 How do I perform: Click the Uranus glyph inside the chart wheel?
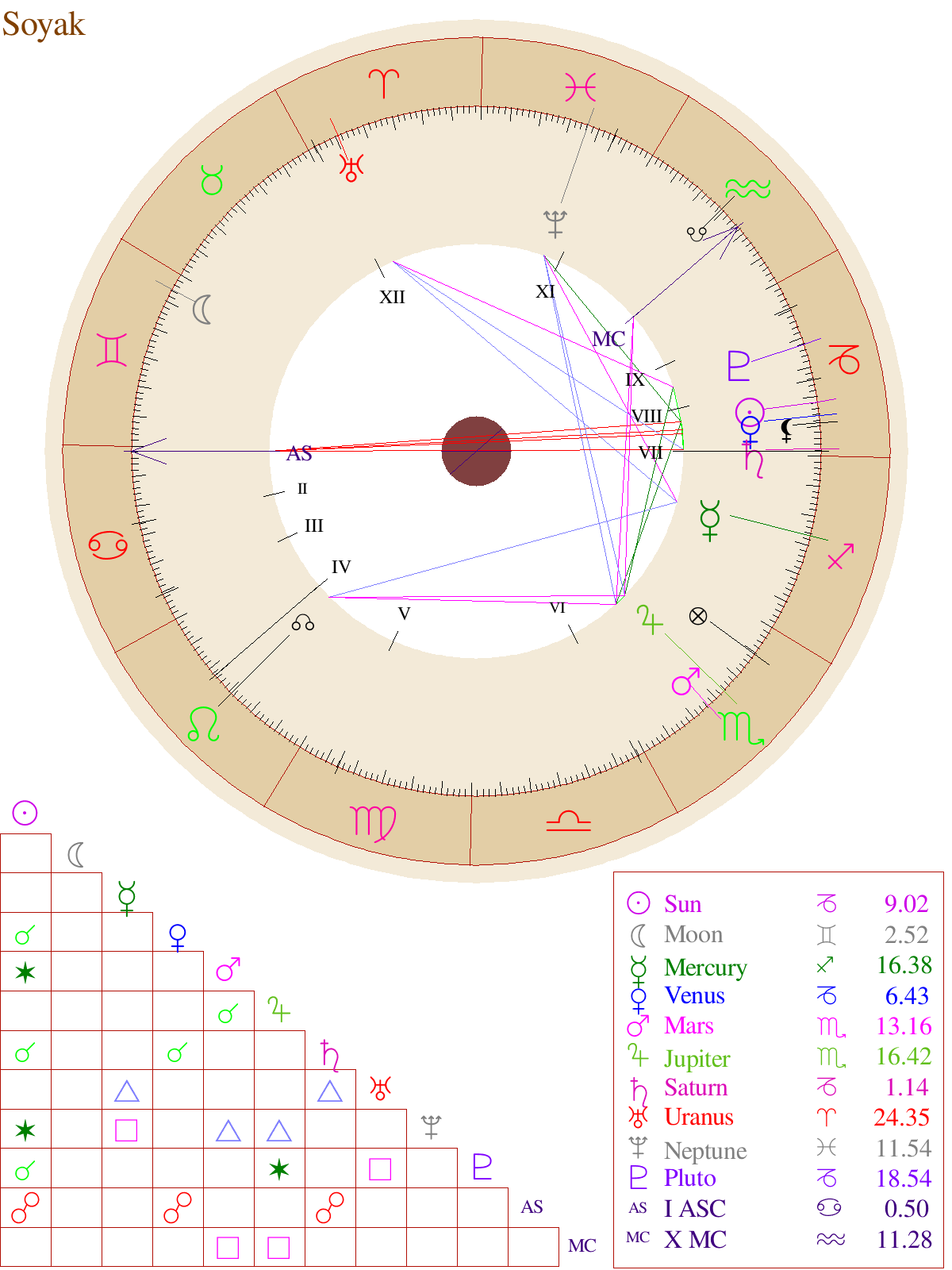[351, 167]
